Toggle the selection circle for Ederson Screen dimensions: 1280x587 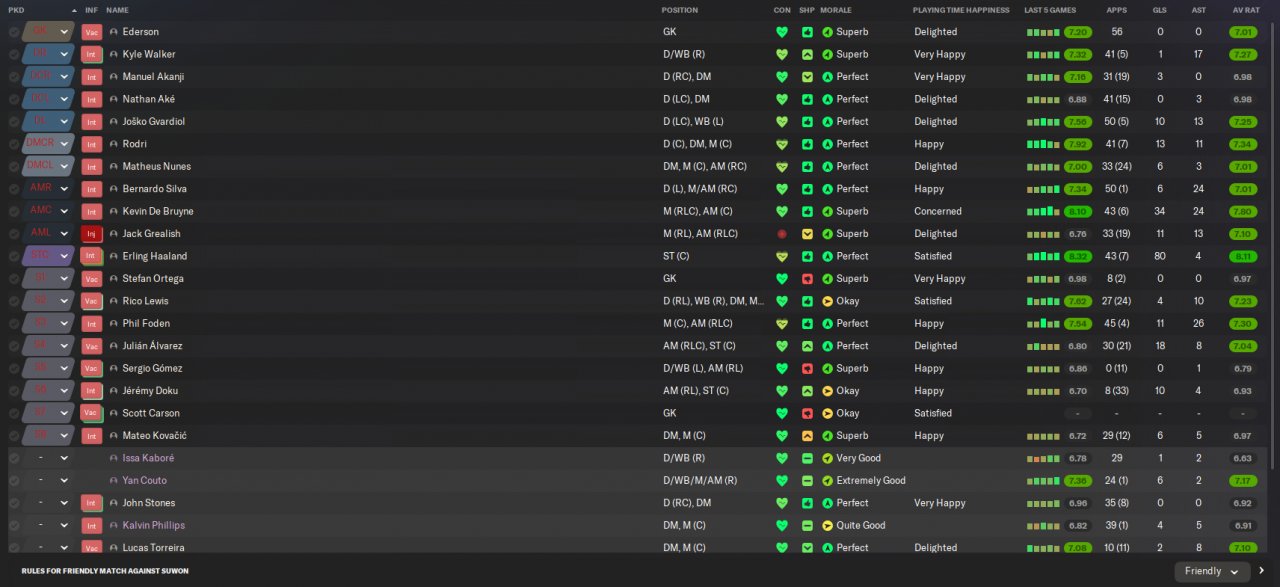tap(13, 32)
